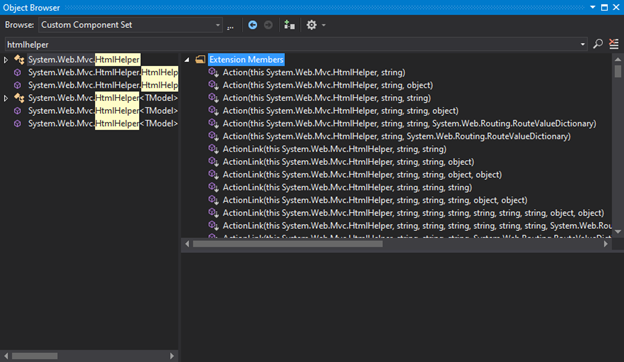Screen dimensions: 624x362
Task: Select the first HtmlHelper.HtmlHelp constructor row
Action: (103, 72)
